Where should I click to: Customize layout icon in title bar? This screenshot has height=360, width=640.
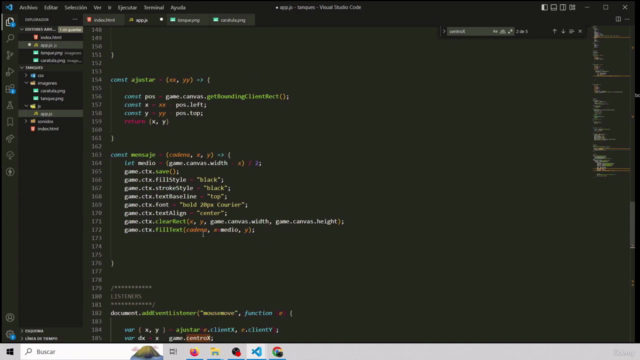[x=572, y=7]
